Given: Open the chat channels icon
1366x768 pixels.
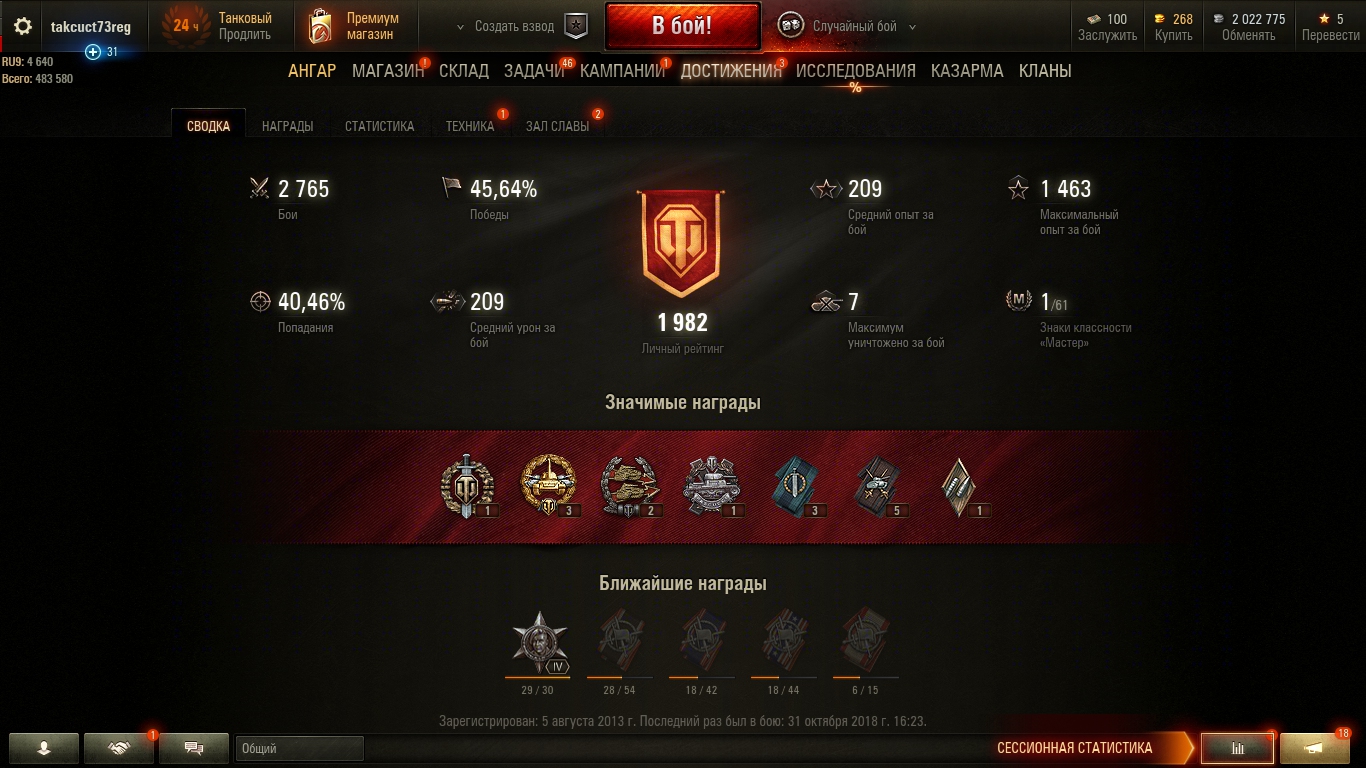Looking at the screenshot, I should [194, 748].
